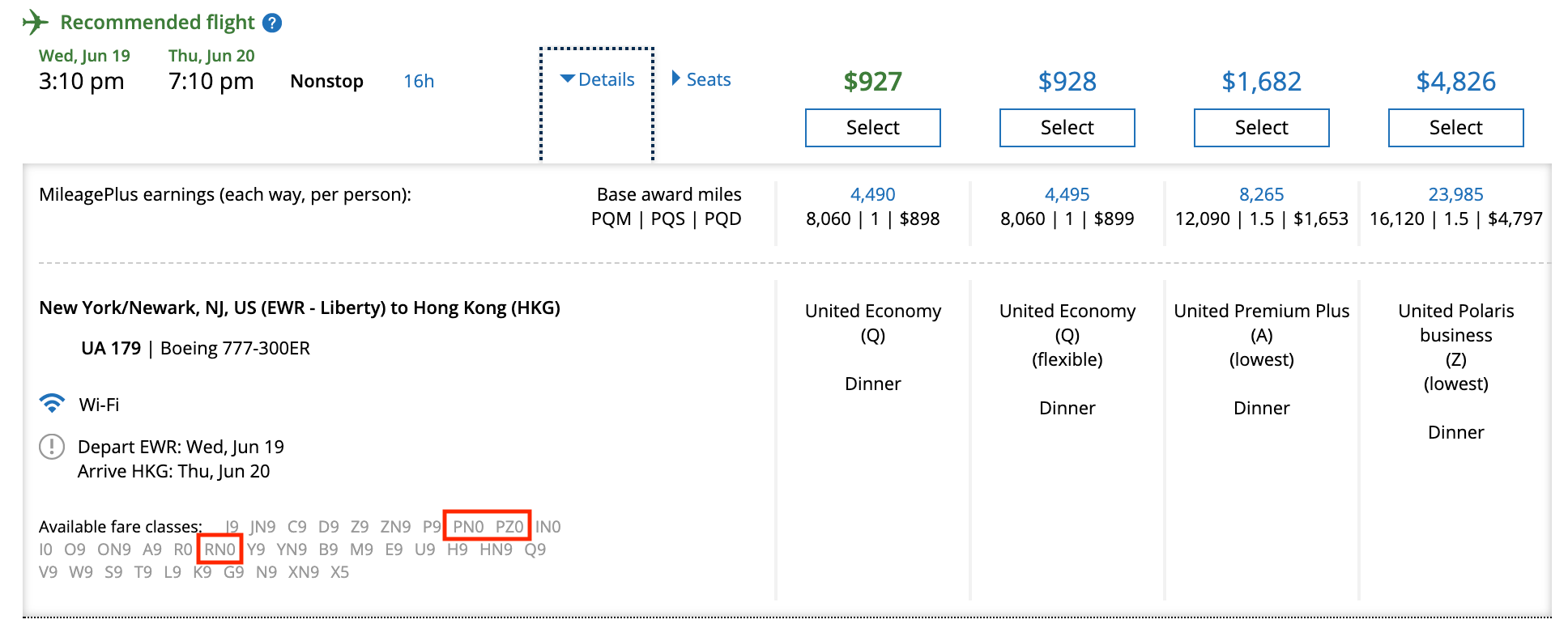Screen dimensions: 1568x628
Task: Click the UA 179 flight number
Action: [111, 348]
